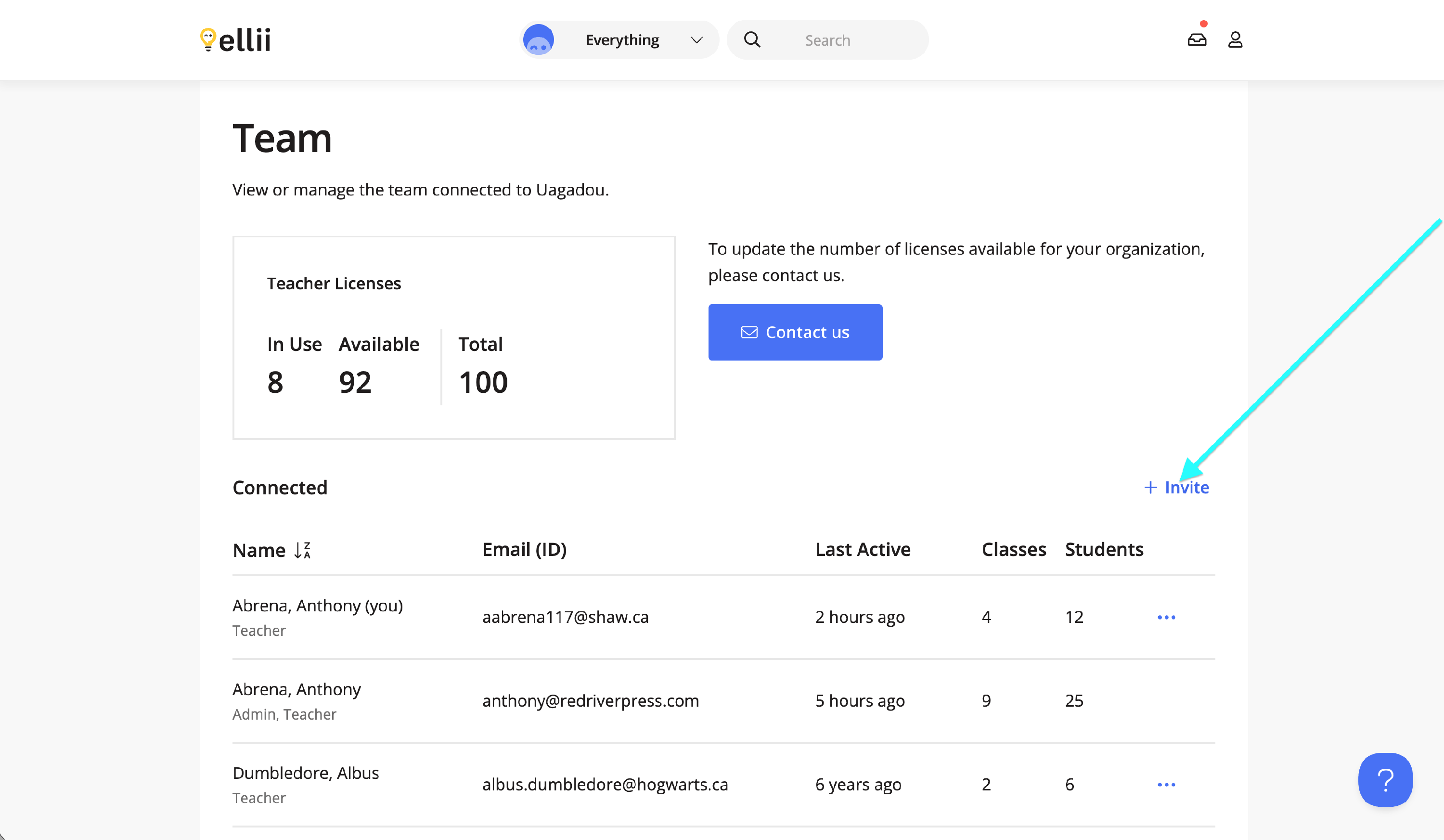The height and width of the screenshot is (840, 1444).
Task: Click the Last Active column header
Action: click(x=863, y=550)
